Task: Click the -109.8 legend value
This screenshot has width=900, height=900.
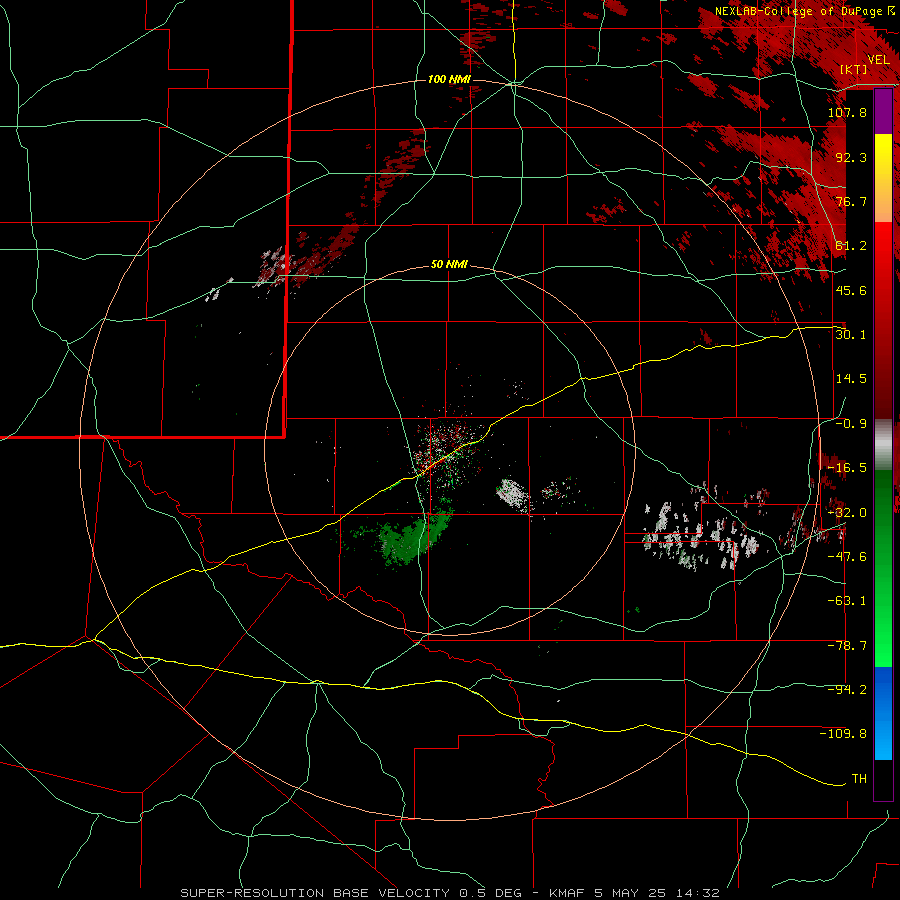Action: tap(843, 734)
